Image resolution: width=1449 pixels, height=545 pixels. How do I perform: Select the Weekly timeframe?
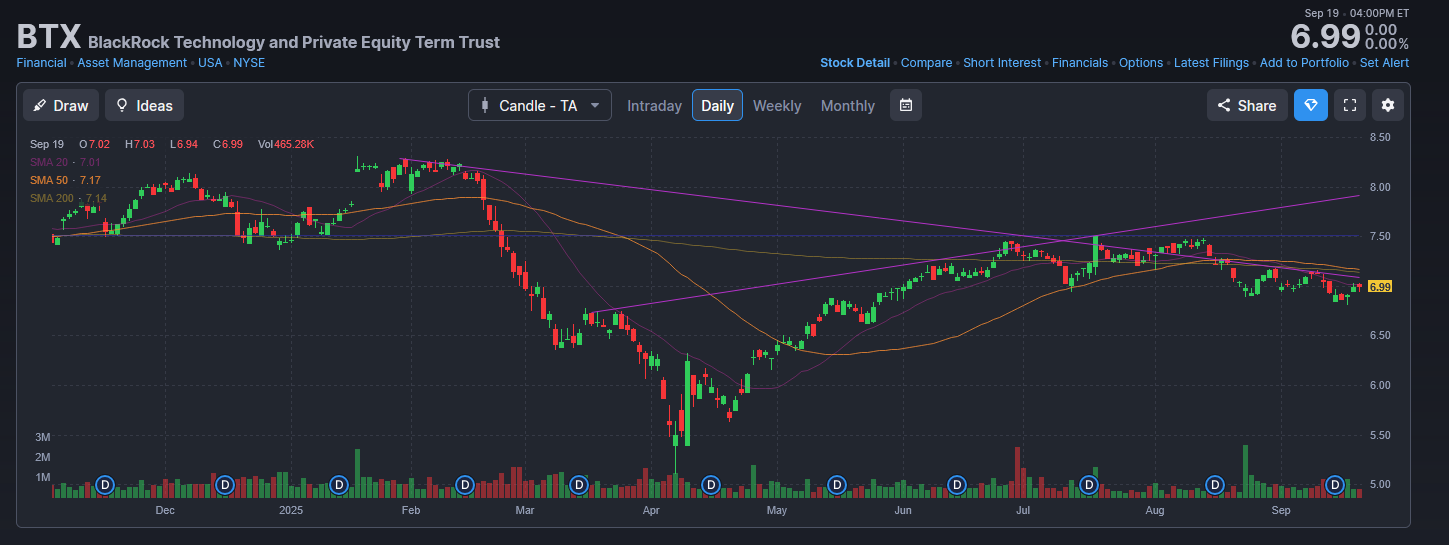[776, 105]
